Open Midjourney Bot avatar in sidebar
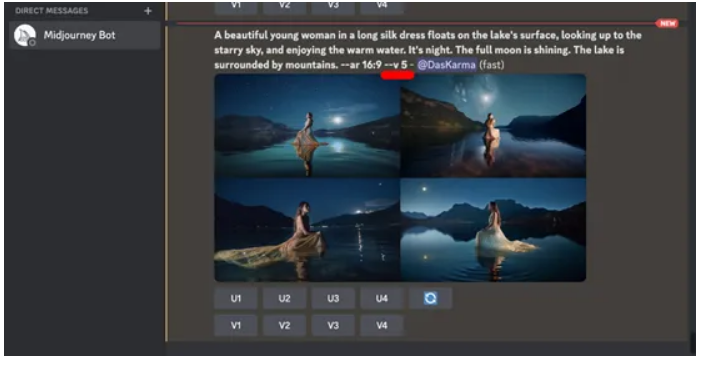The image size is (702, 365). point(25,35)
